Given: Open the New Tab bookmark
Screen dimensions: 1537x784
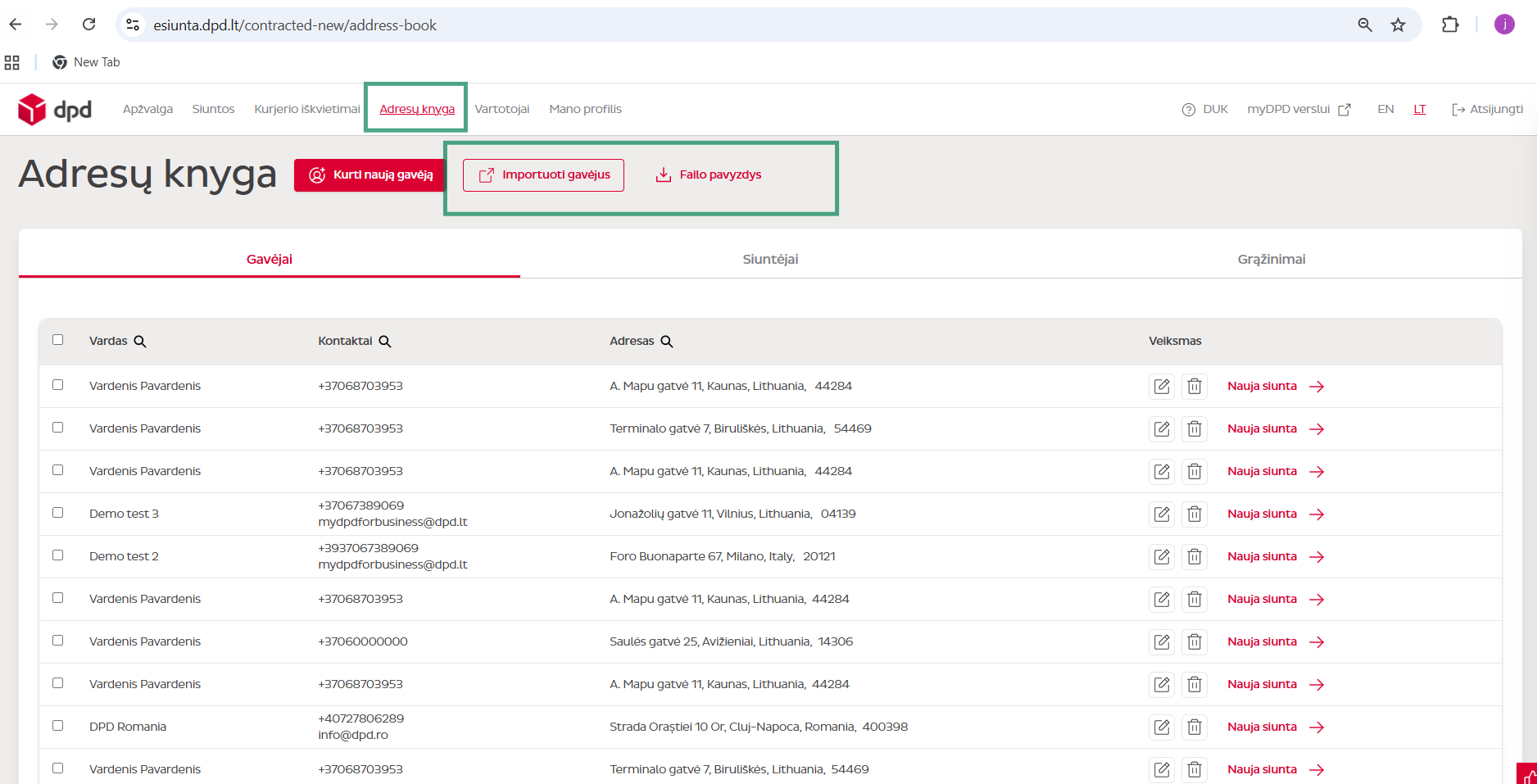Looking at the screenshot, I should coord(86,62).
